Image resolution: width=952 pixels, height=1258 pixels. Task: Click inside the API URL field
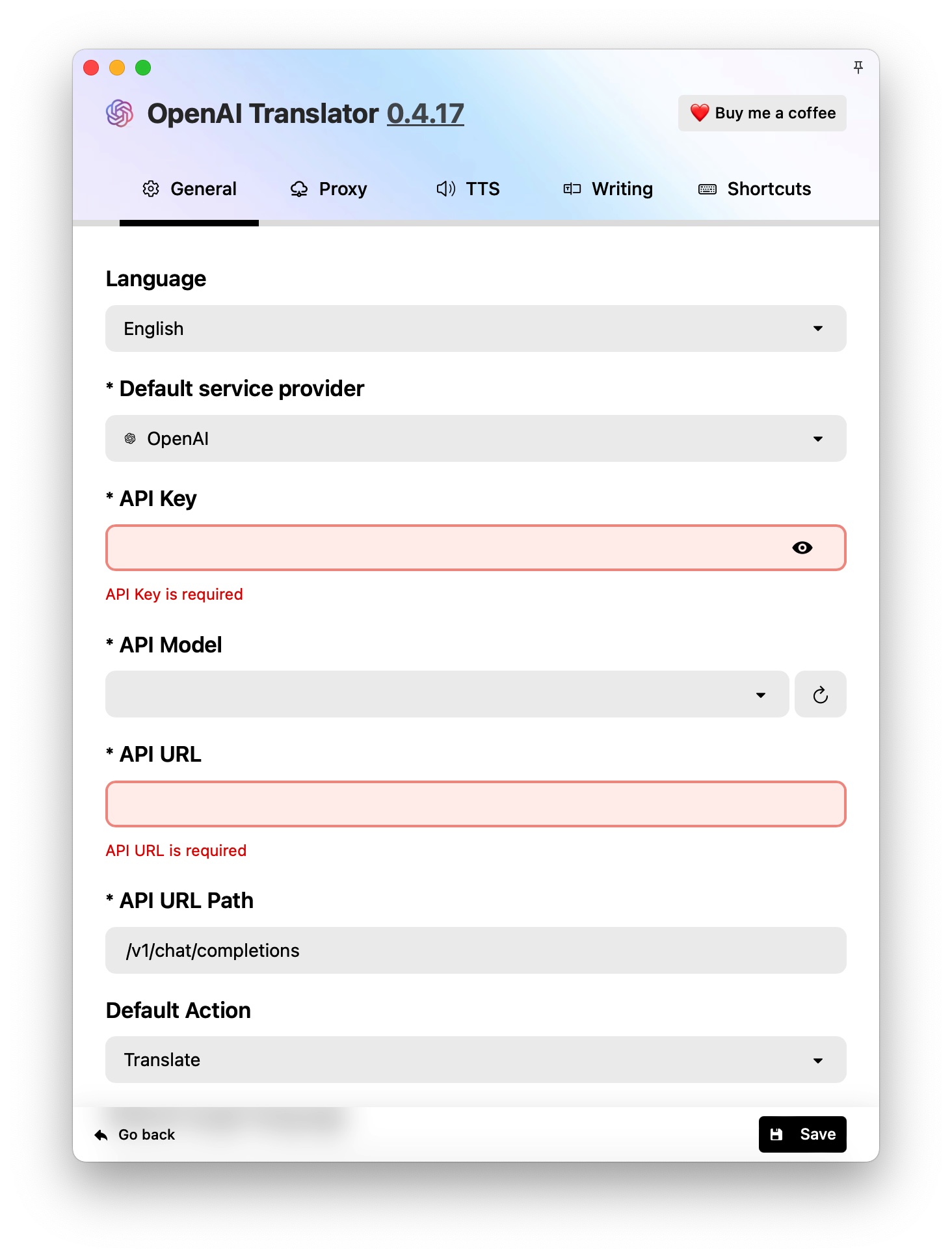point(476,804)
